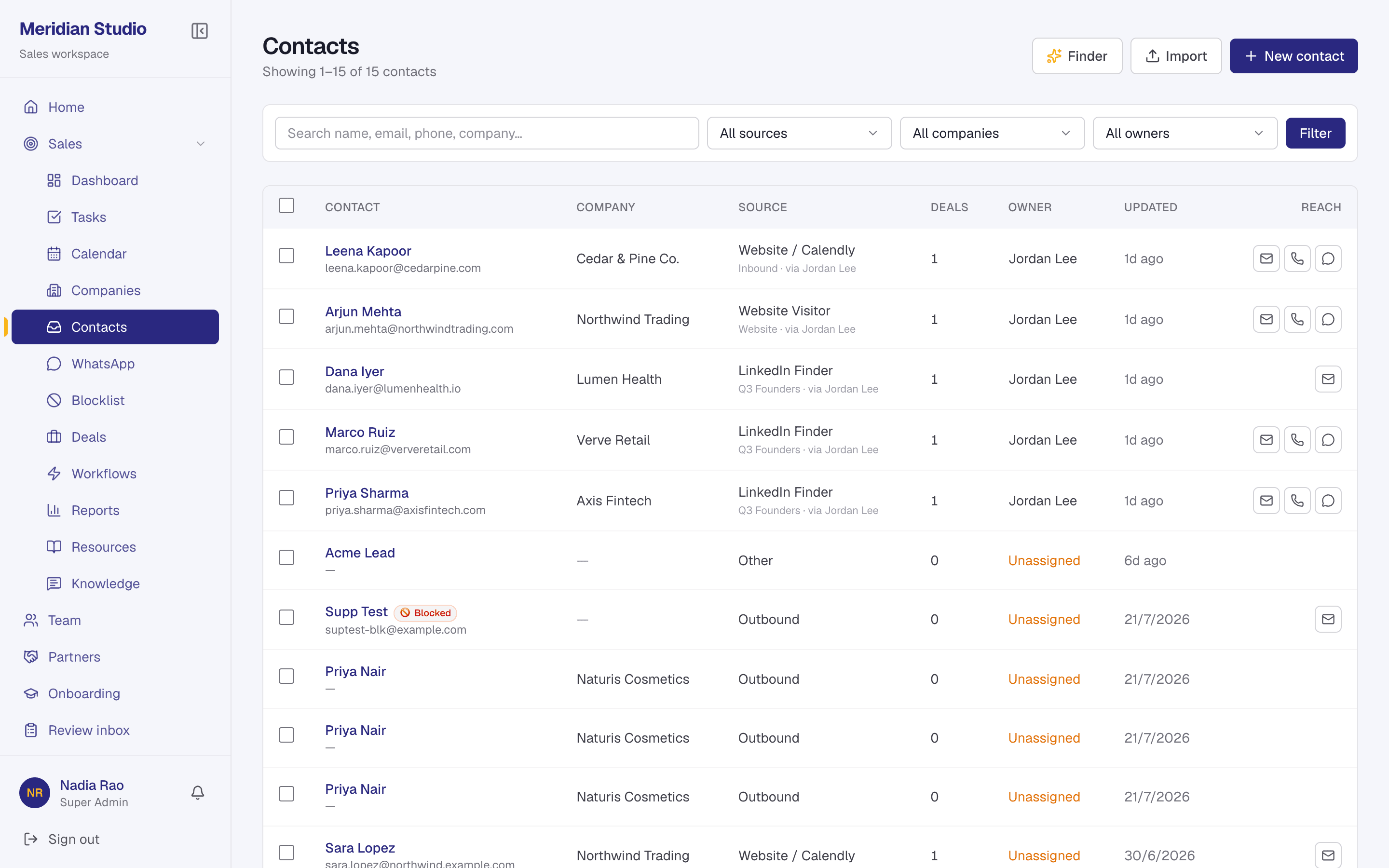This screenshot has height=868, width=1389.
Task: Open Arjun Mehta contact link
Action: tap(363, 312)
